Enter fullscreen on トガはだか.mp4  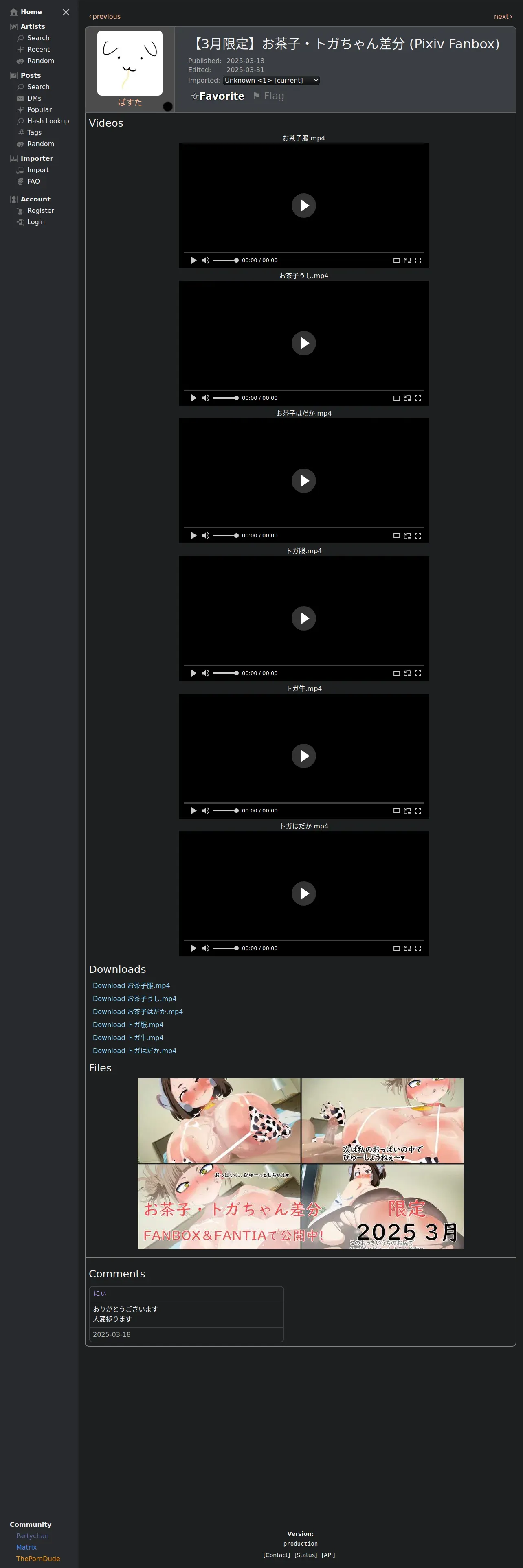[418, 948]
